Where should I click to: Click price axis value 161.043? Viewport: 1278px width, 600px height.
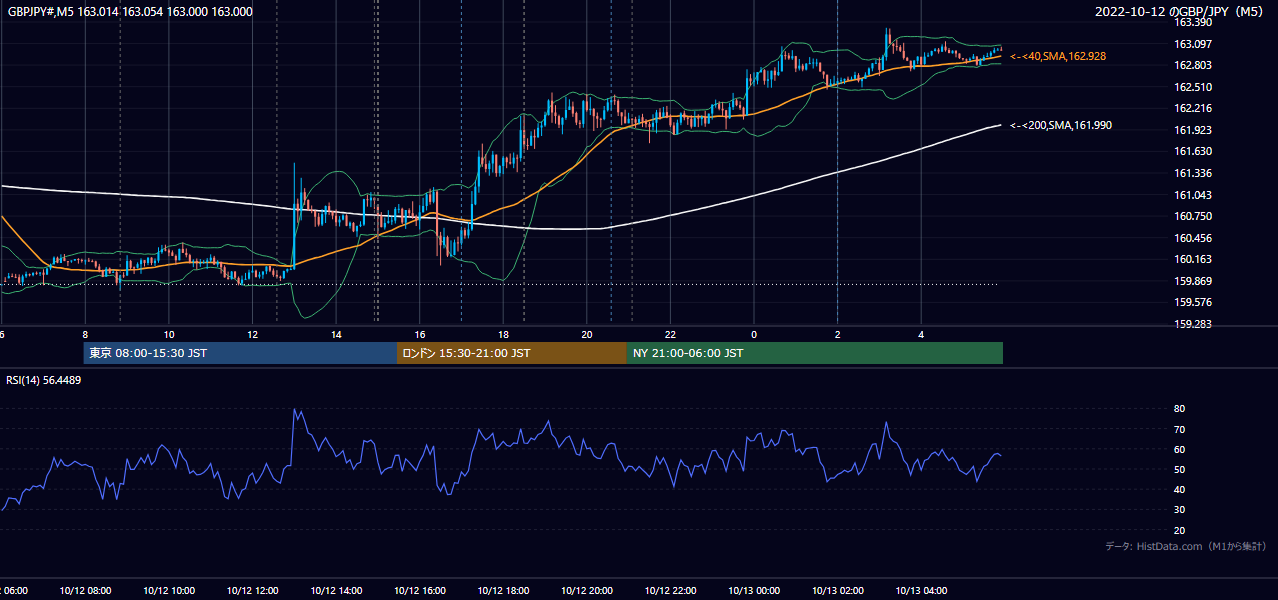pyautogui.click(x=1193, y=195)
